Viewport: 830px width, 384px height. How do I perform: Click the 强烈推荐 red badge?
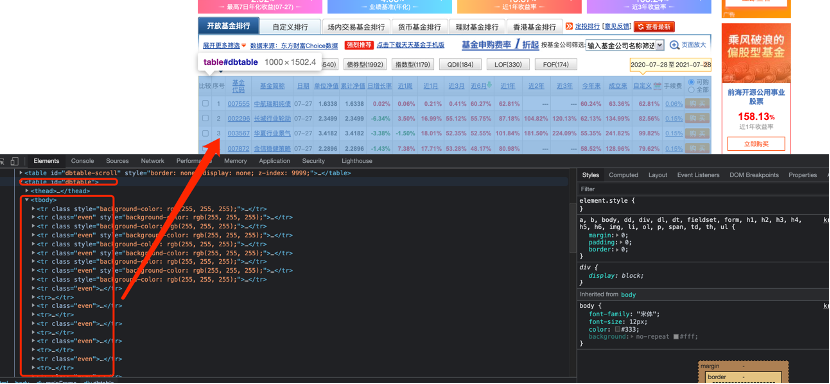(x=358, y=46)
